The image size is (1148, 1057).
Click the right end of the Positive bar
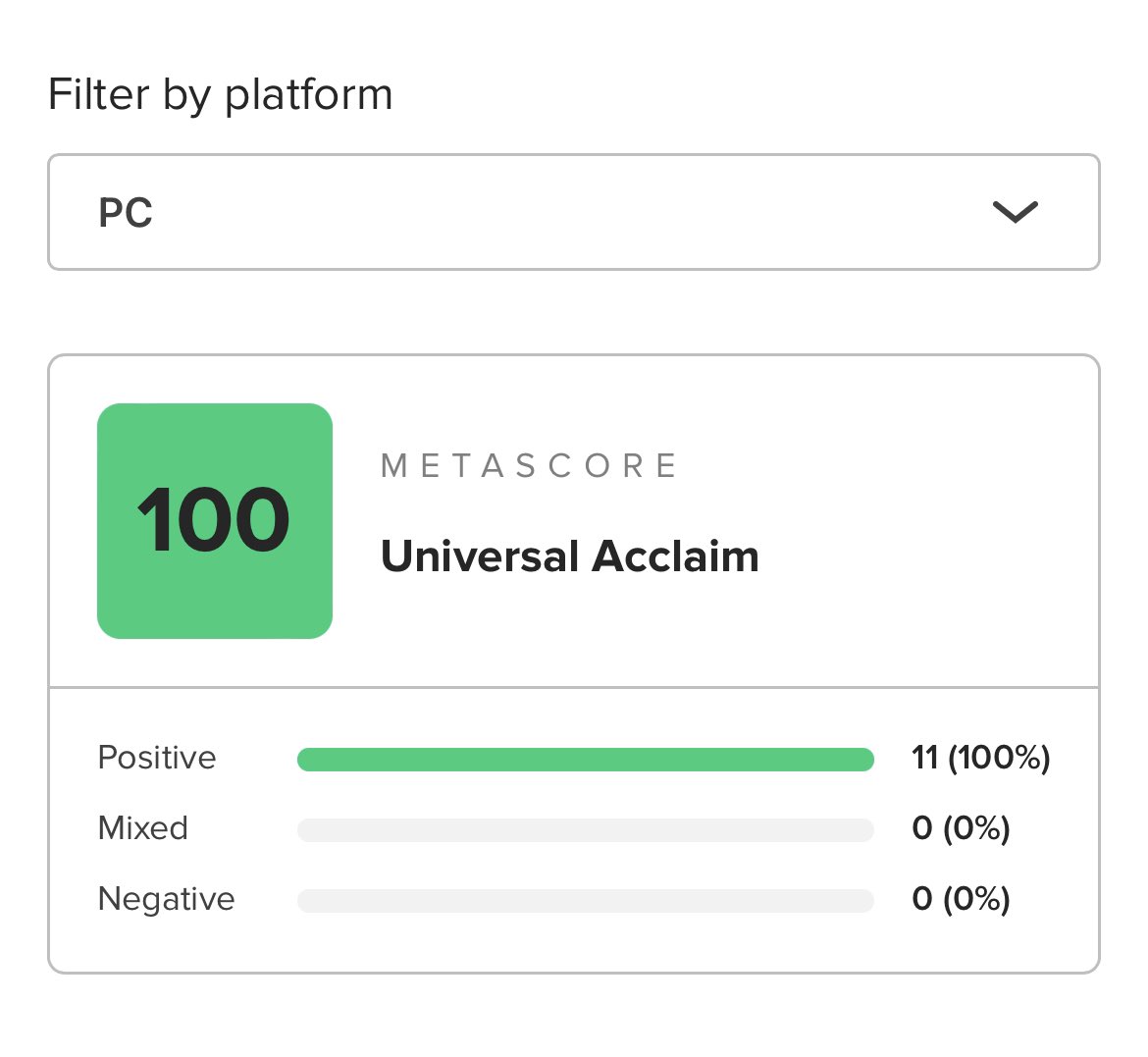point(861,760)
